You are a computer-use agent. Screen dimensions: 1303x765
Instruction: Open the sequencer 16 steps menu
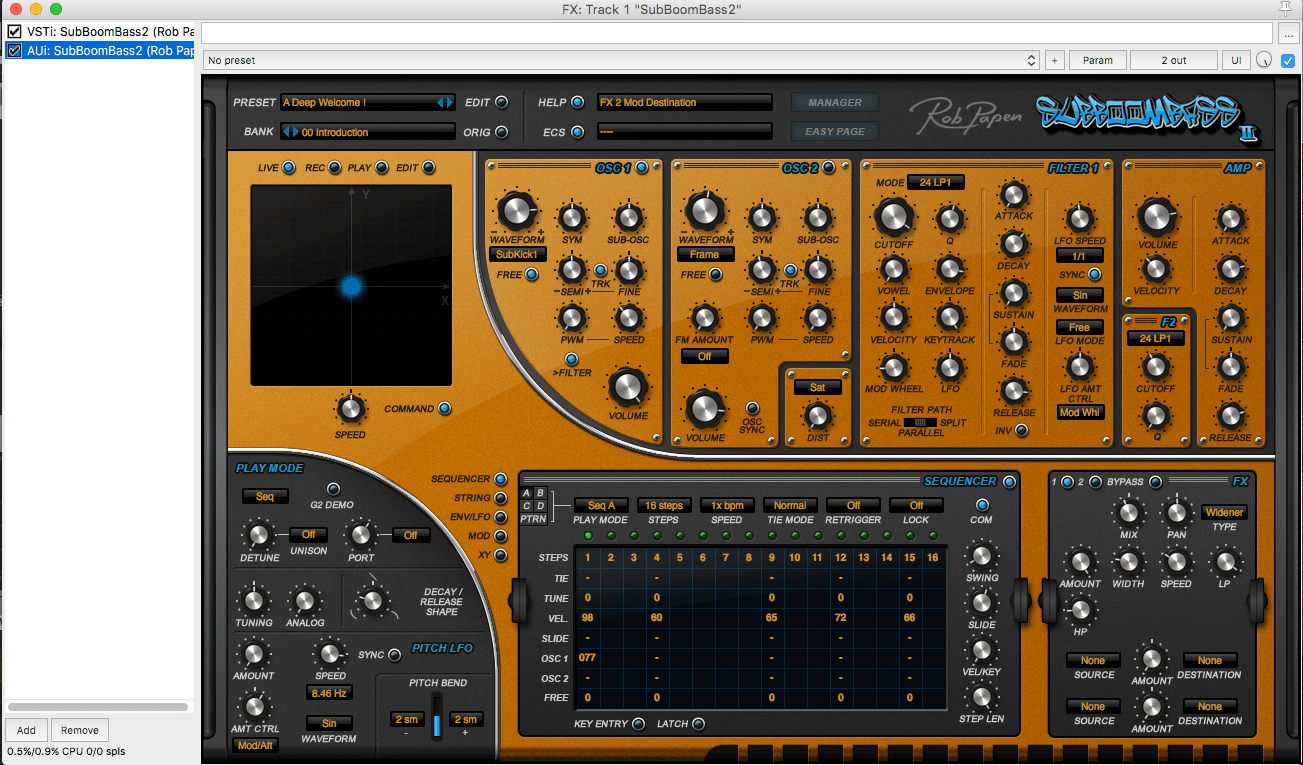point(664,505)
